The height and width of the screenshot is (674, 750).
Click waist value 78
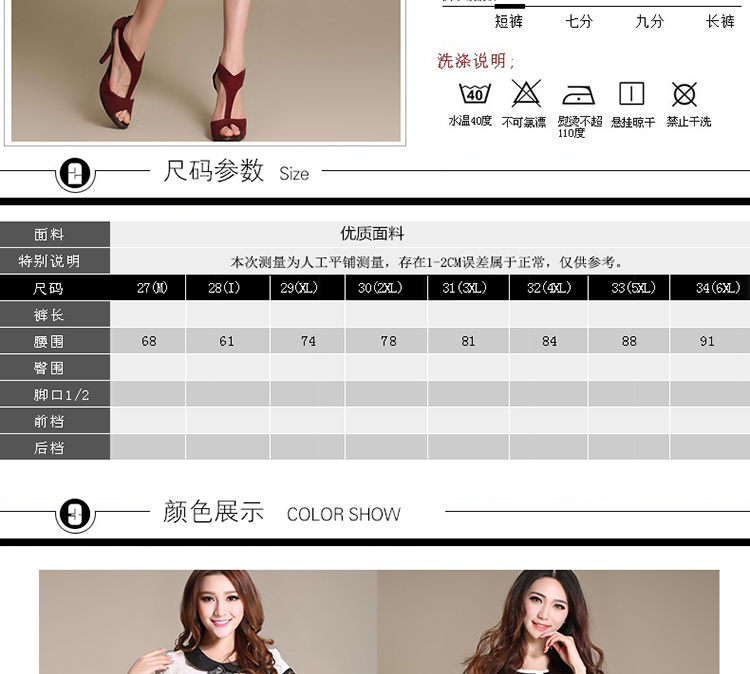coord(388,341)
